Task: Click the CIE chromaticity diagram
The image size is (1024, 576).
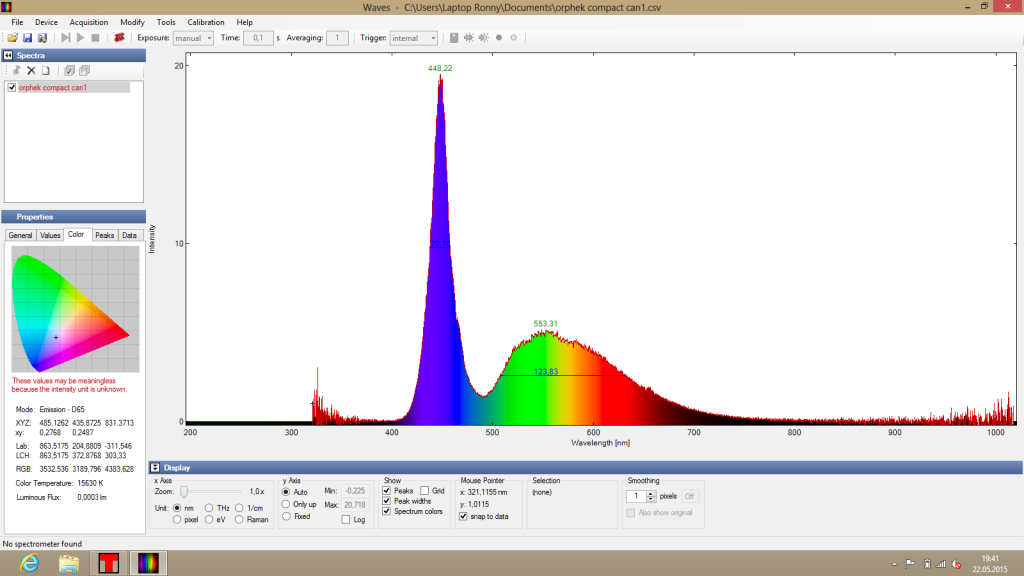Action: pos(75,310)
